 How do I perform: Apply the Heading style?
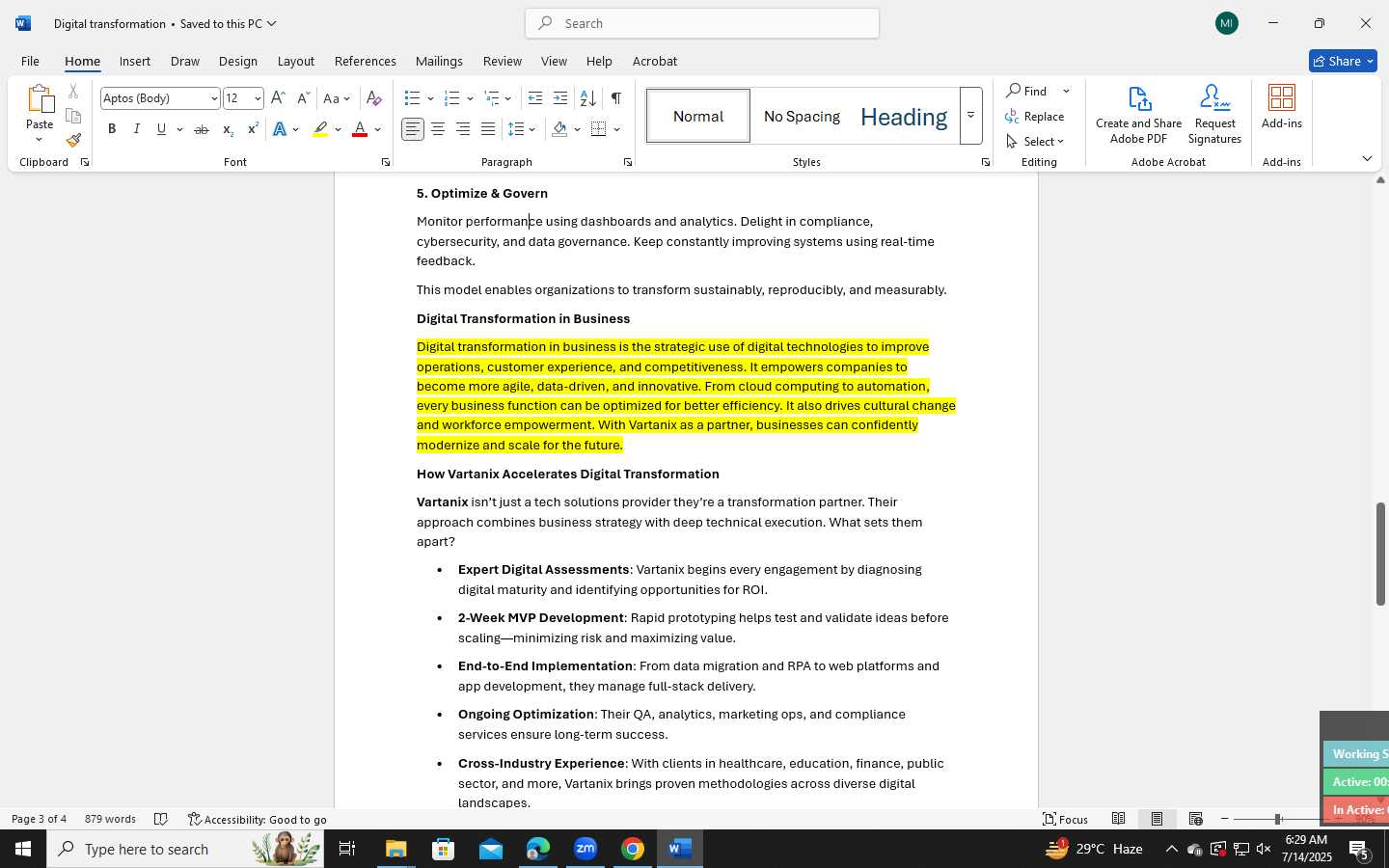coord(904,117)
